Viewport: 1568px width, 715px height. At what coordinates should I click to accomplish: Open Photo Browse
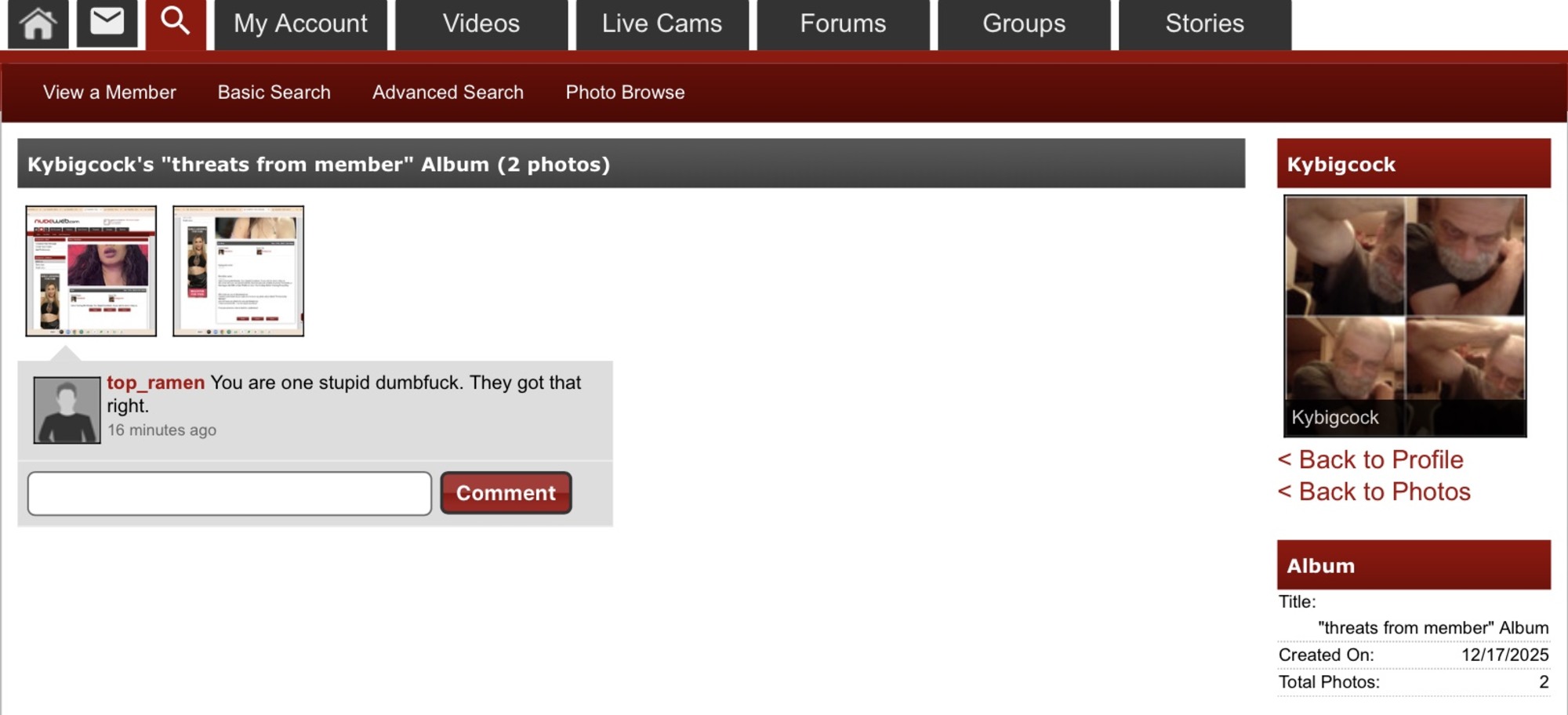click(x=625, y=93)
